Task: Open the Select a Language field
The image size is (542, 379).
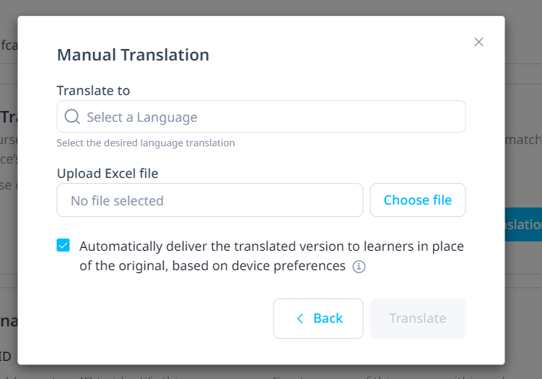Action: 261,117
